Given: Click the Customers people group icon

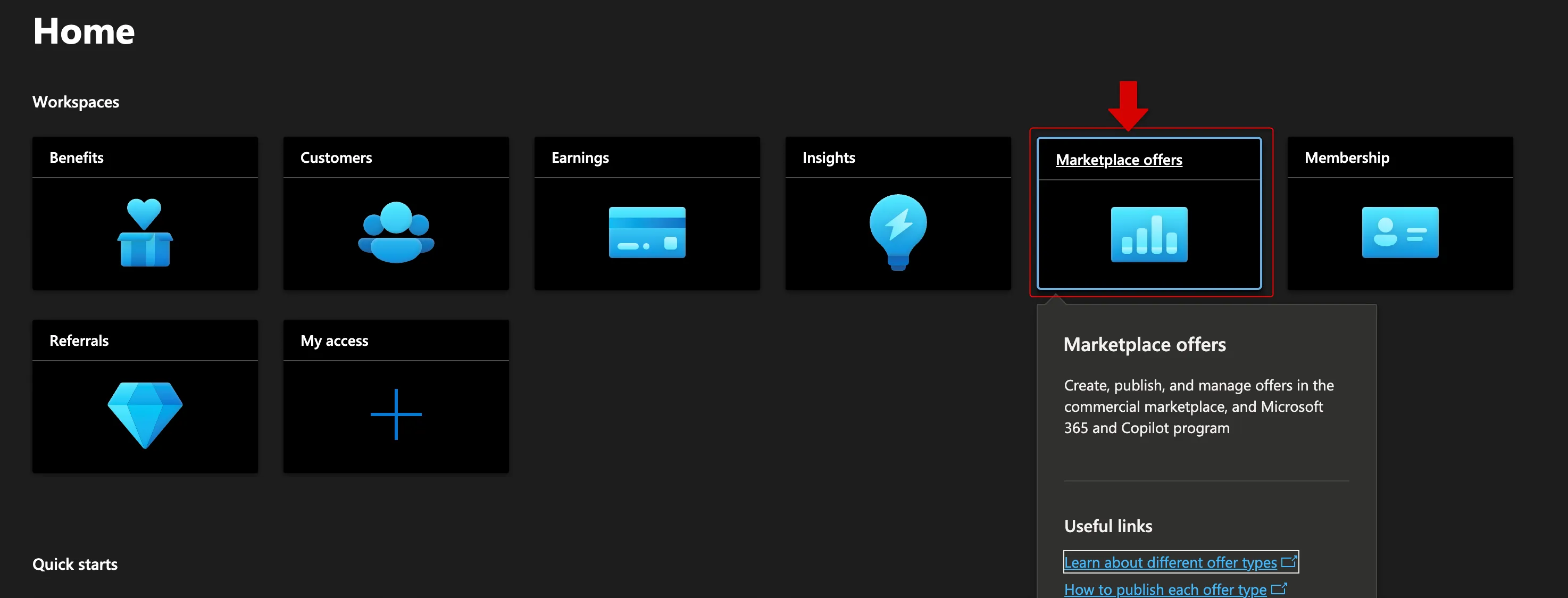Looking at the screenshot, I should tap(396, 232).
